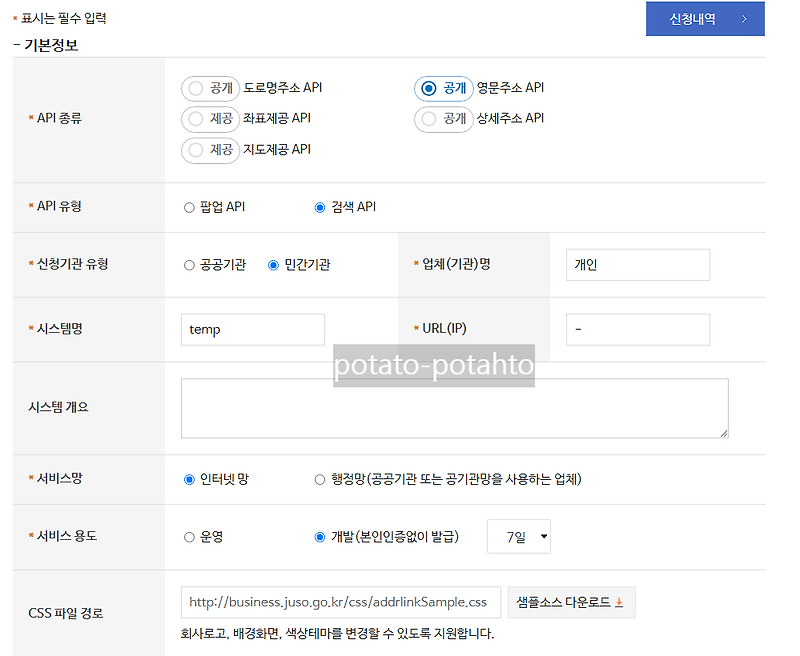
Task: Click the 업체(기관)명 input containing 개인
Action: point(638,264)
